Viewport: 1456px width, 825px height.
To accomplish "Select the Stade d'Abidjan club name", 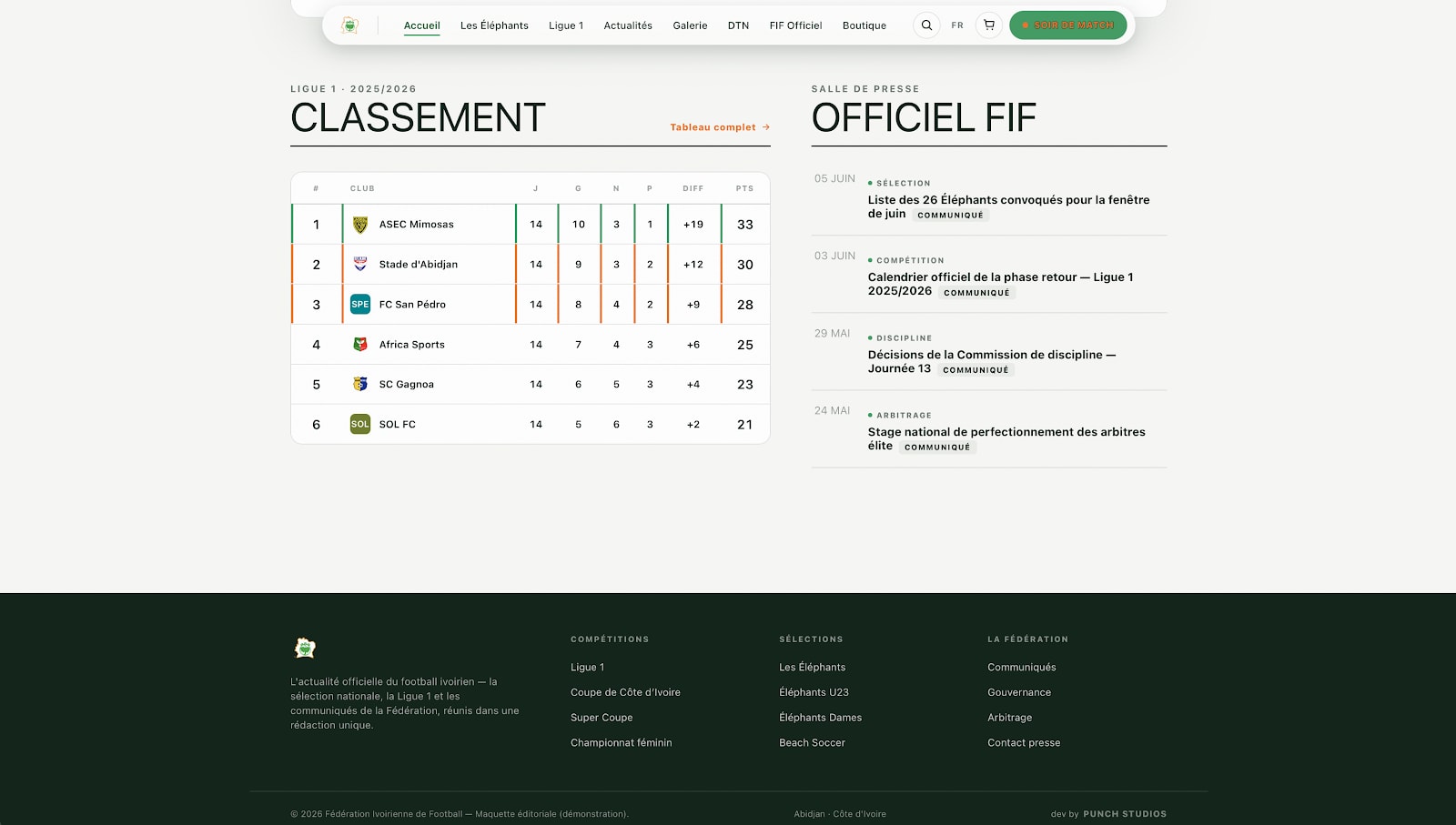I will (x=419, y=265).
